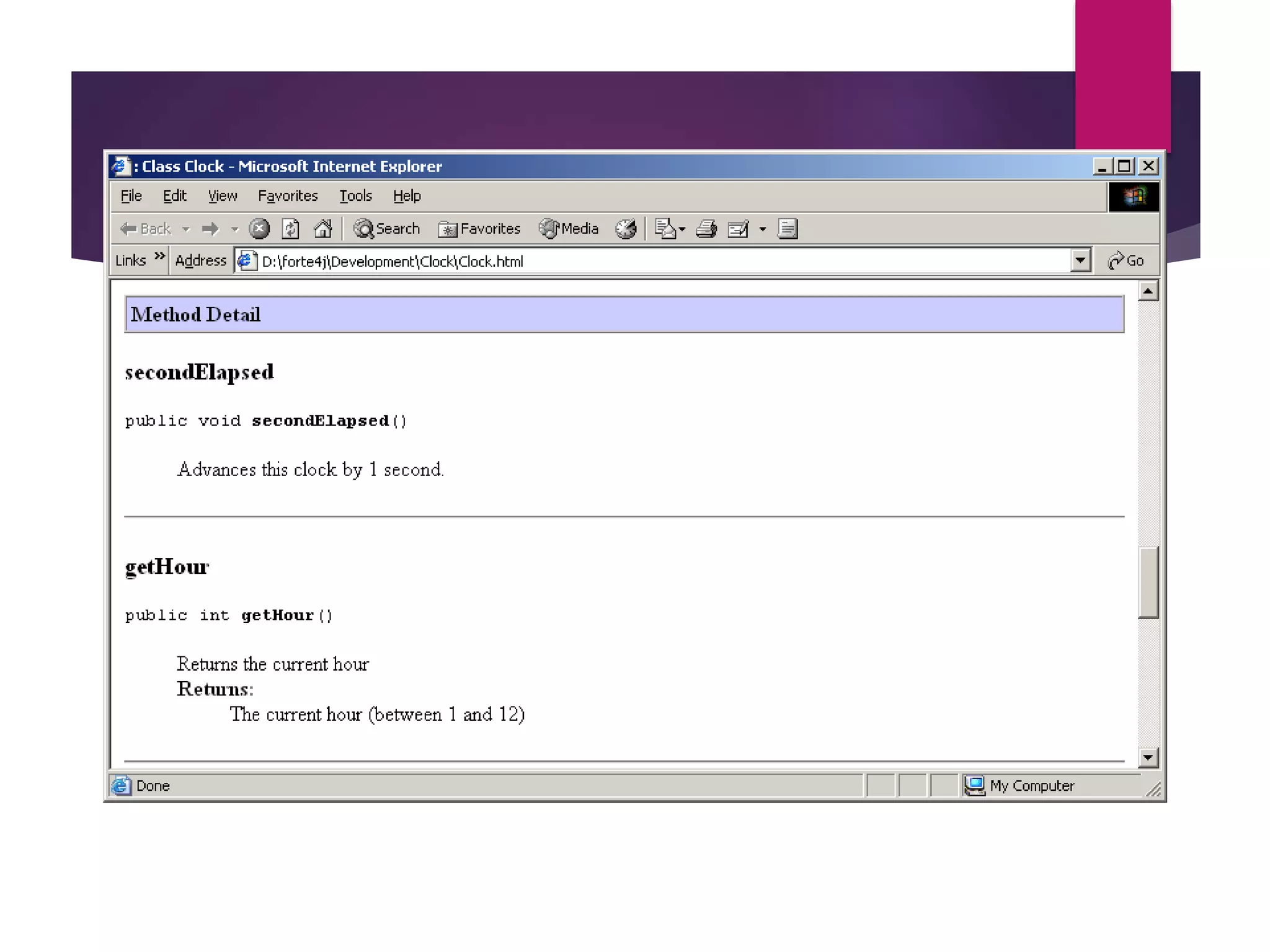Click the getHour heading
Viewport: 1270px width, 952px height.
(x=167, y=567)
